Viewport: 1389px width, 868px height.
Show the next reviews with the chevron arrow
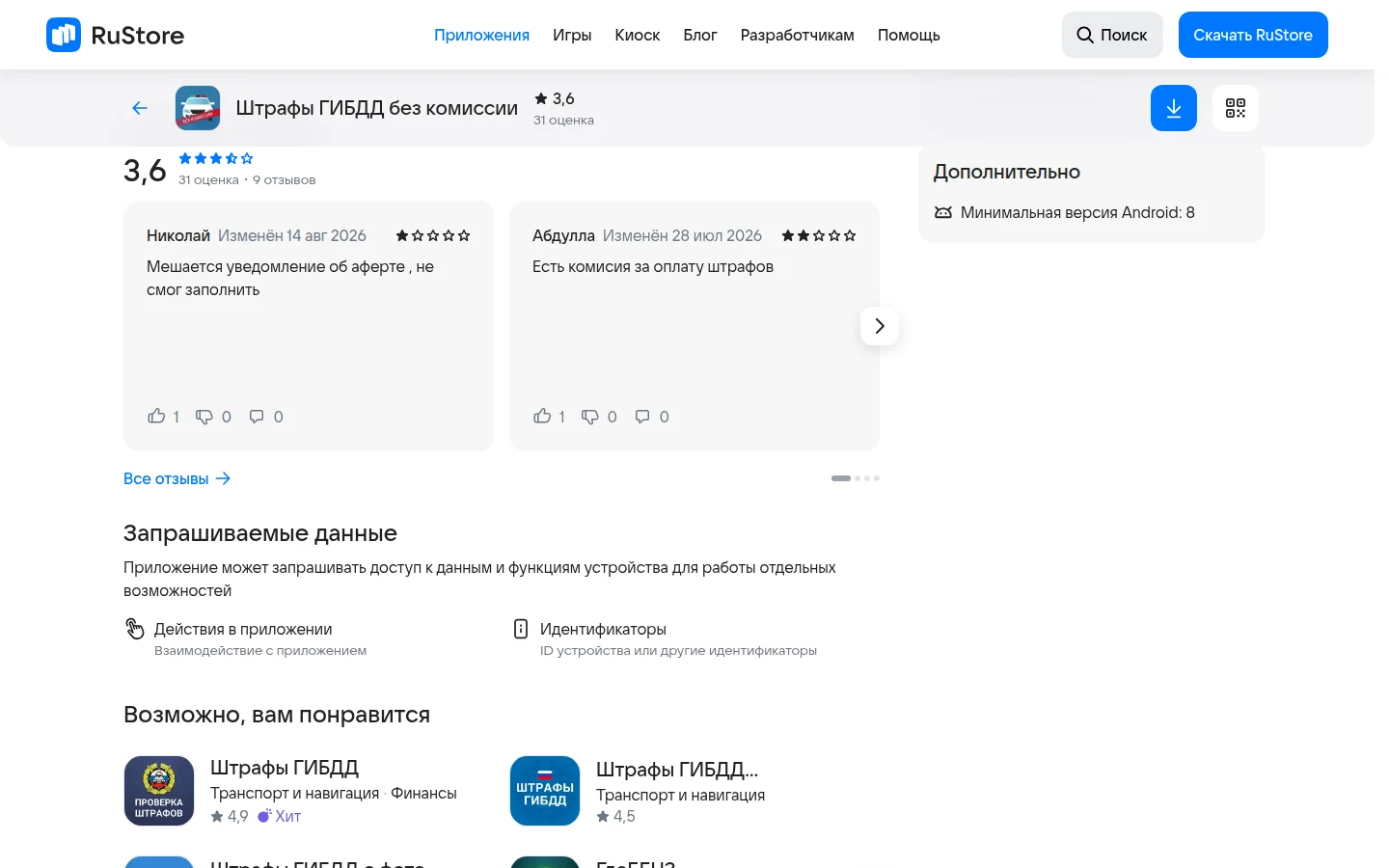(880, 326)
